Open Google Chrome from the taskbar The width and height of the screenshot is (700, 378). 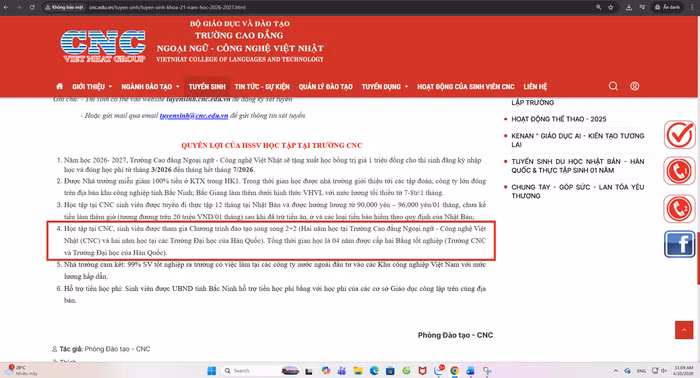click(x=454, y=370)
